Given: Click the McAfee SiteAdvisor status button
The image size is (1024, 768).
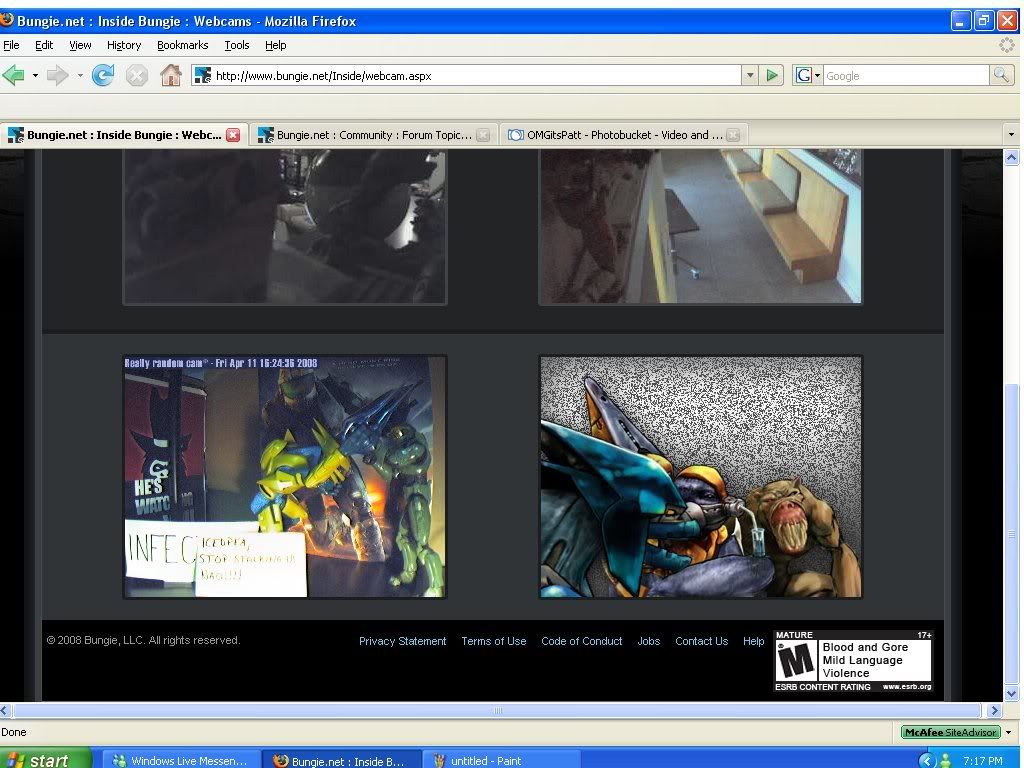Looking at the screenshot, I should pyautogui.click(x=950, y=732).
